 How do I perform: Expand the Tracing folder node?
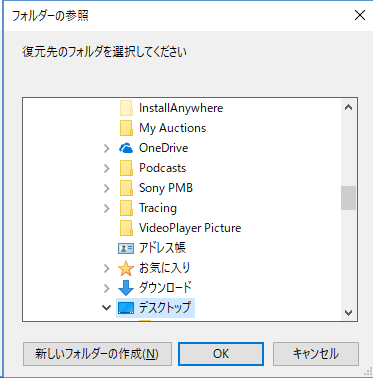coord(106,208)
